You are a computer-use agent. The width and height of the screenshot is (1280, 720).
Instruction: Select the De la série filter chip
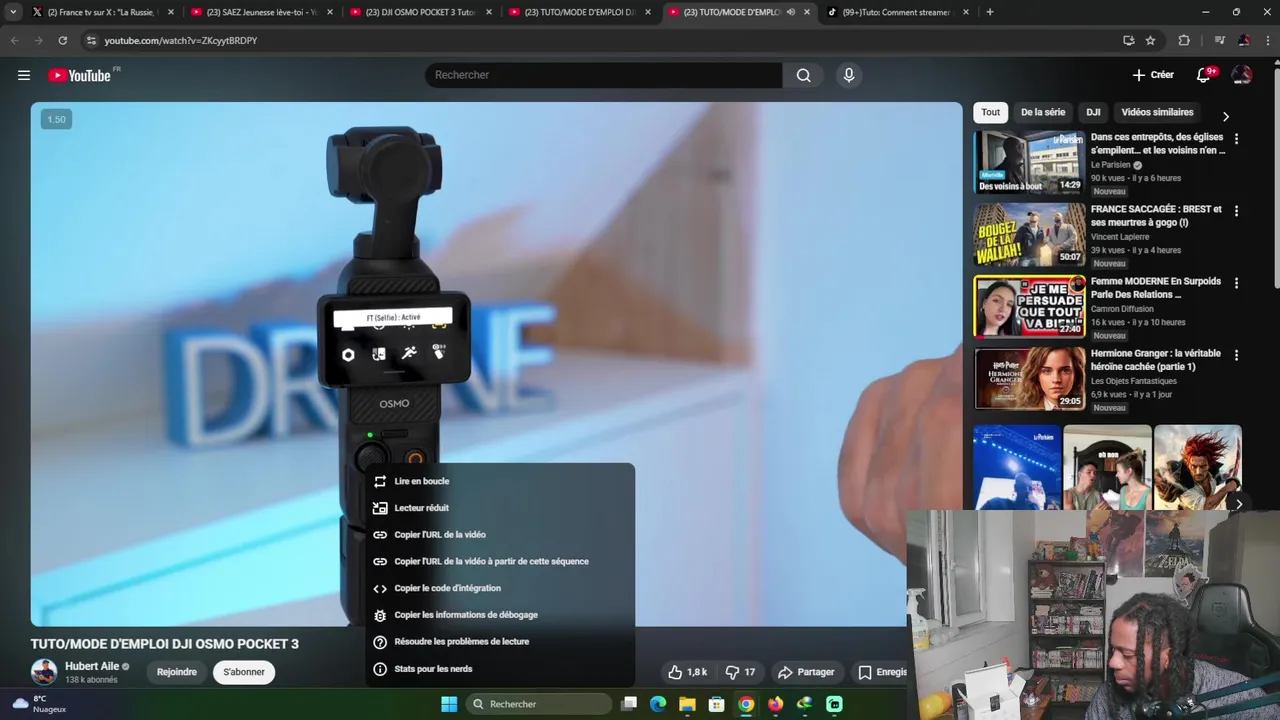point(1043,112)
